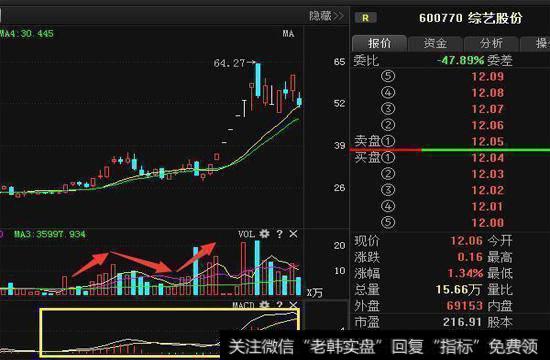The width and height of the screenshot is (550, 360).
Task: Switch to the 资金 tab
Action: click(x=435, y=43)
